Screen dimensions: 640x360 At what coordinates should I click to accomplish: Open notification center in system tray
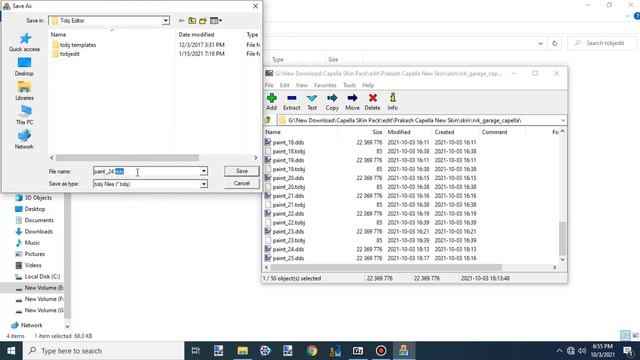tap(628, 351)
